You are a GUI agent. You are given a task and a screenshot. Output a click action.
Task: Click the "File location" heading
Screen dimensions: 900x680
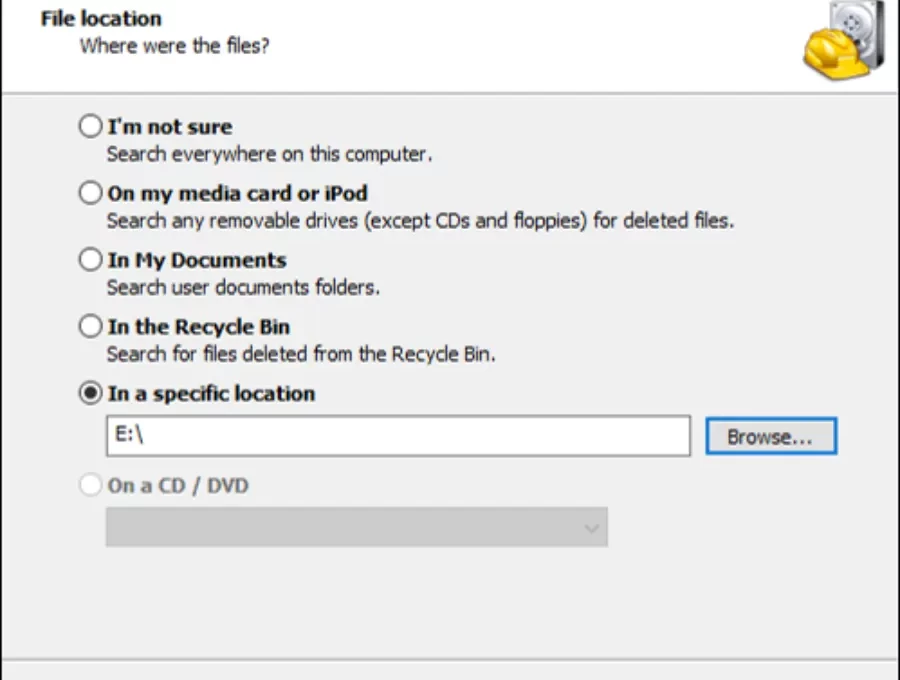(101, 18)
